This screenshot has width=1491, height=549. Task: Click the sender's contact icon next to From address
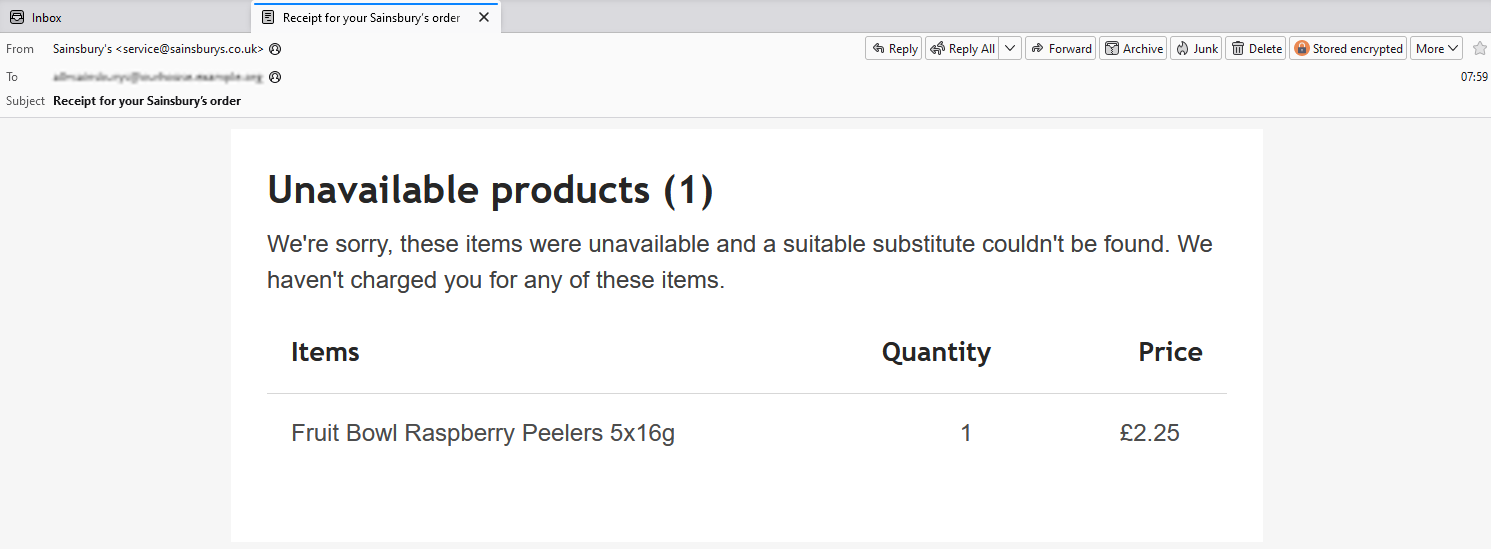click(x=275, y=48)
